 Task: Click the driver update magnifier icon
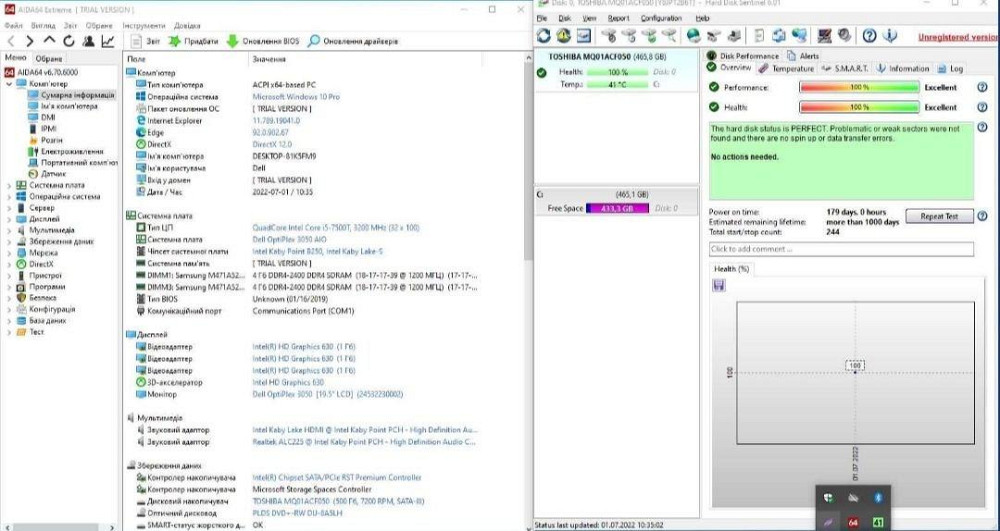[x=314, y=41]
